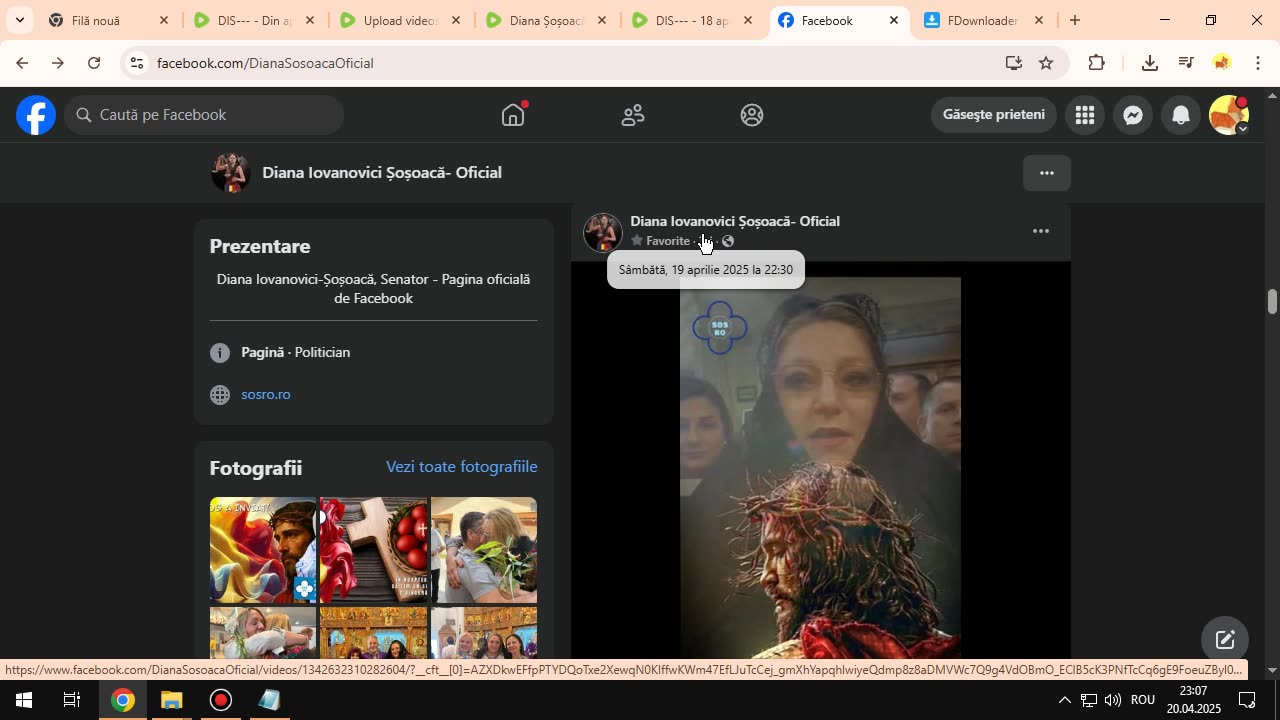Switch to the Upload videos tab
The width and height of the screenshot is (1280, 720).
tap(402, 20)
